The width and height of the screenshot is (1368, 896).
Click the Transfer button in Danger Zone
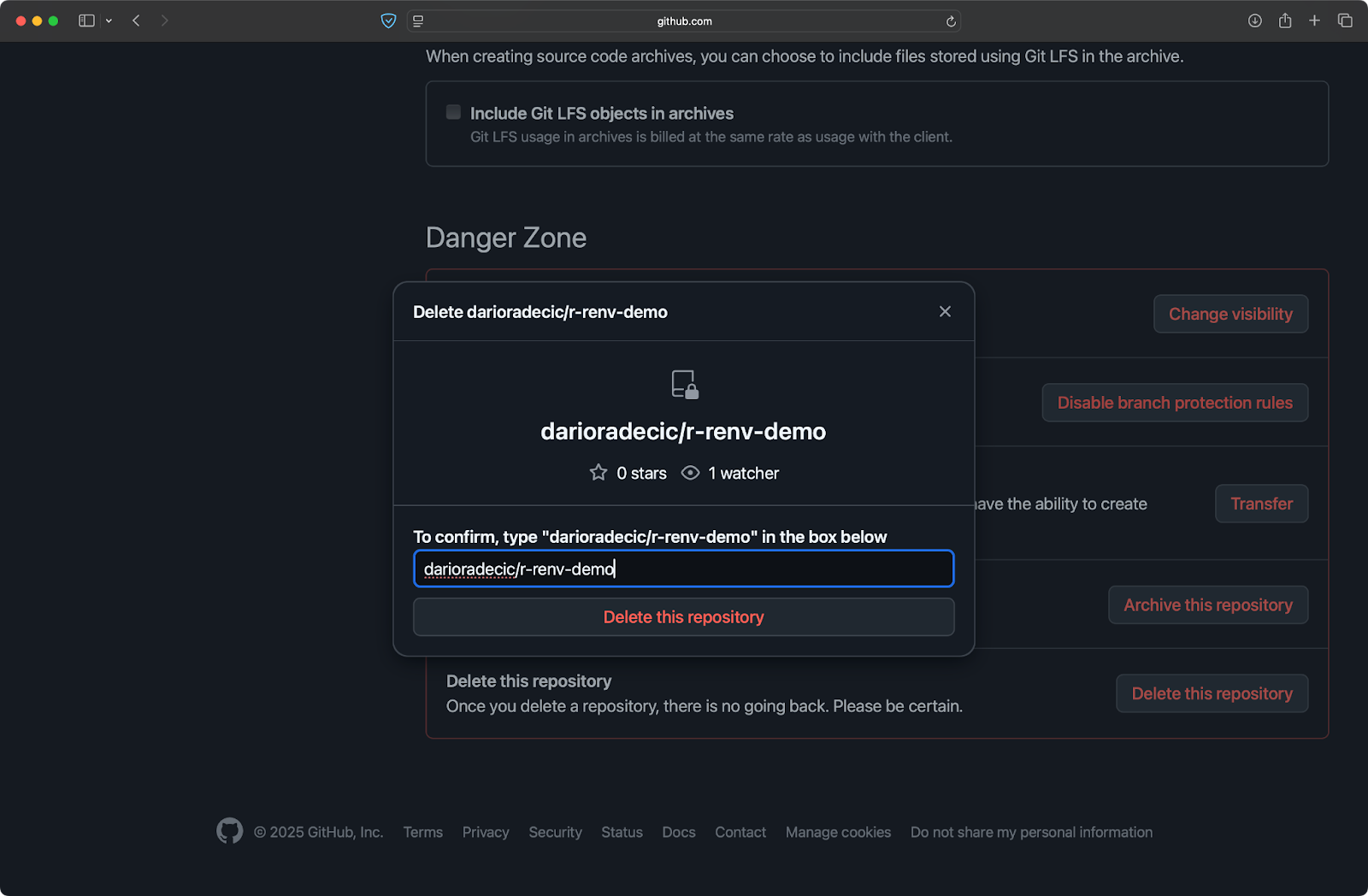tap(1261, 504)
